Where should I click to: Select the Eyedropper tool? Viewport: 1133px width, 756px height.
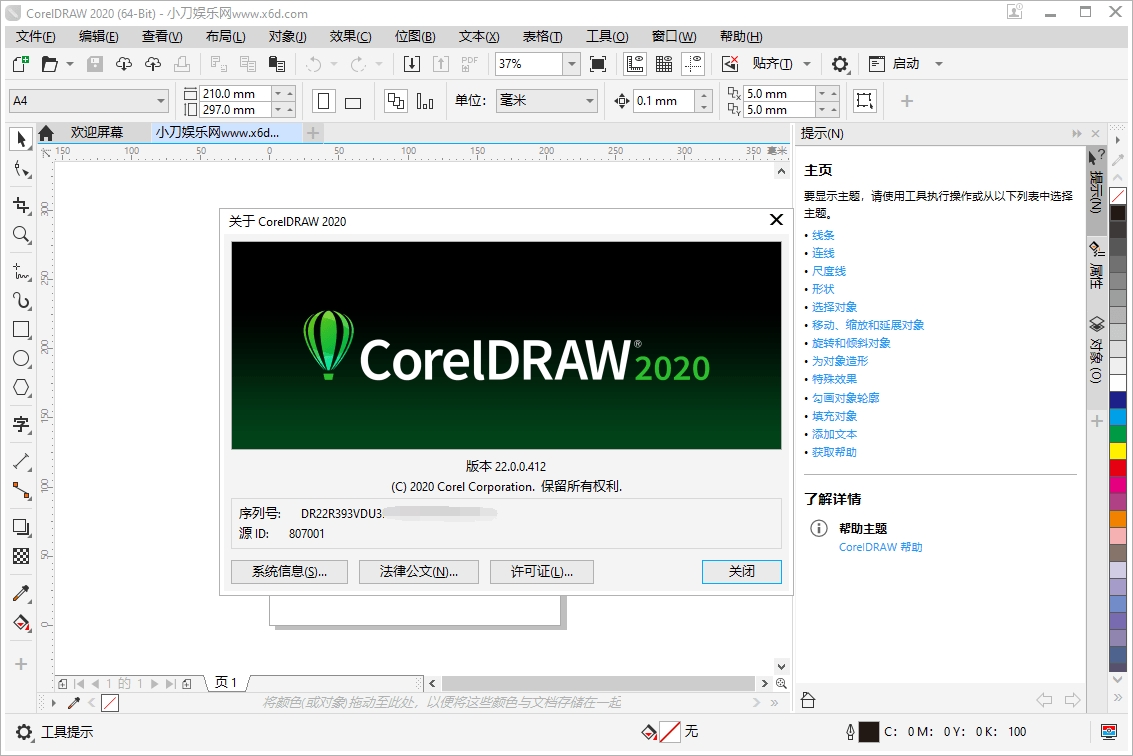click(x=21, y=593)
